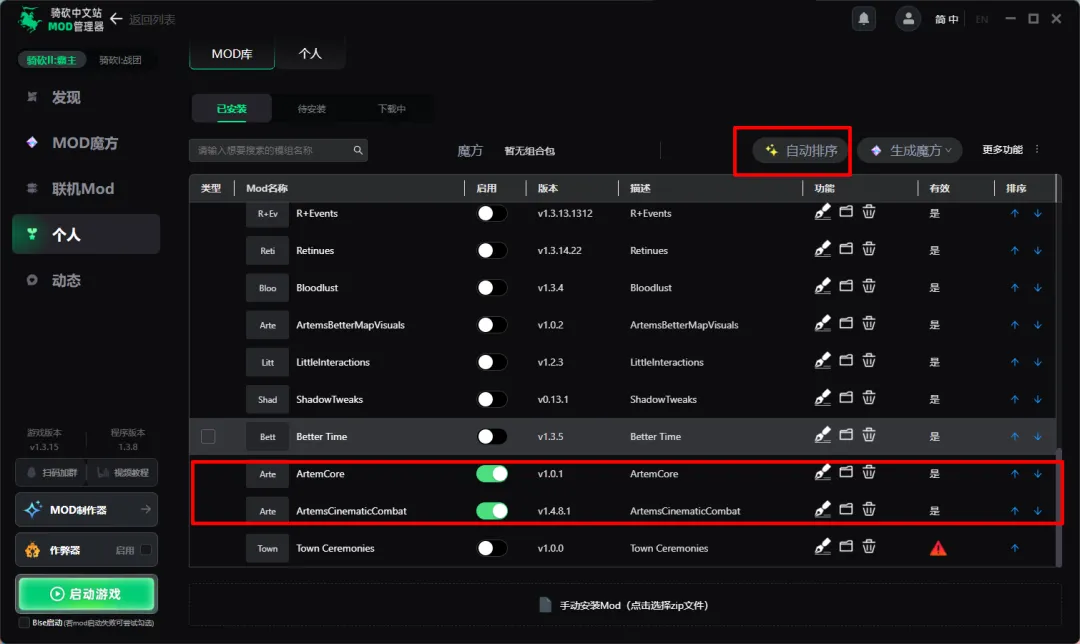Delete the ArtemsCinematicCombat mod
The height and width of the screenshot is (644, 1080).
point(869,509)
